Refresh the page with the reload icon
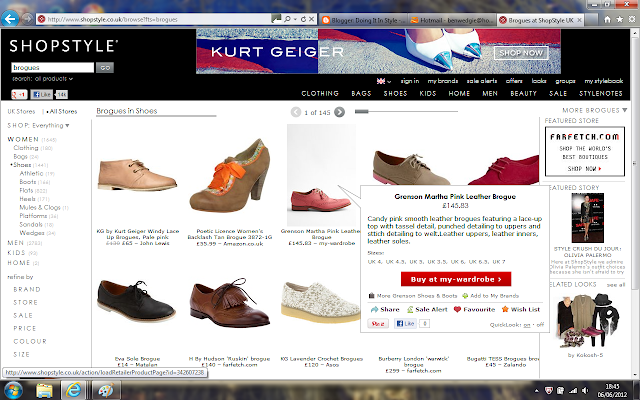640x400 pixels. point(303,19)
